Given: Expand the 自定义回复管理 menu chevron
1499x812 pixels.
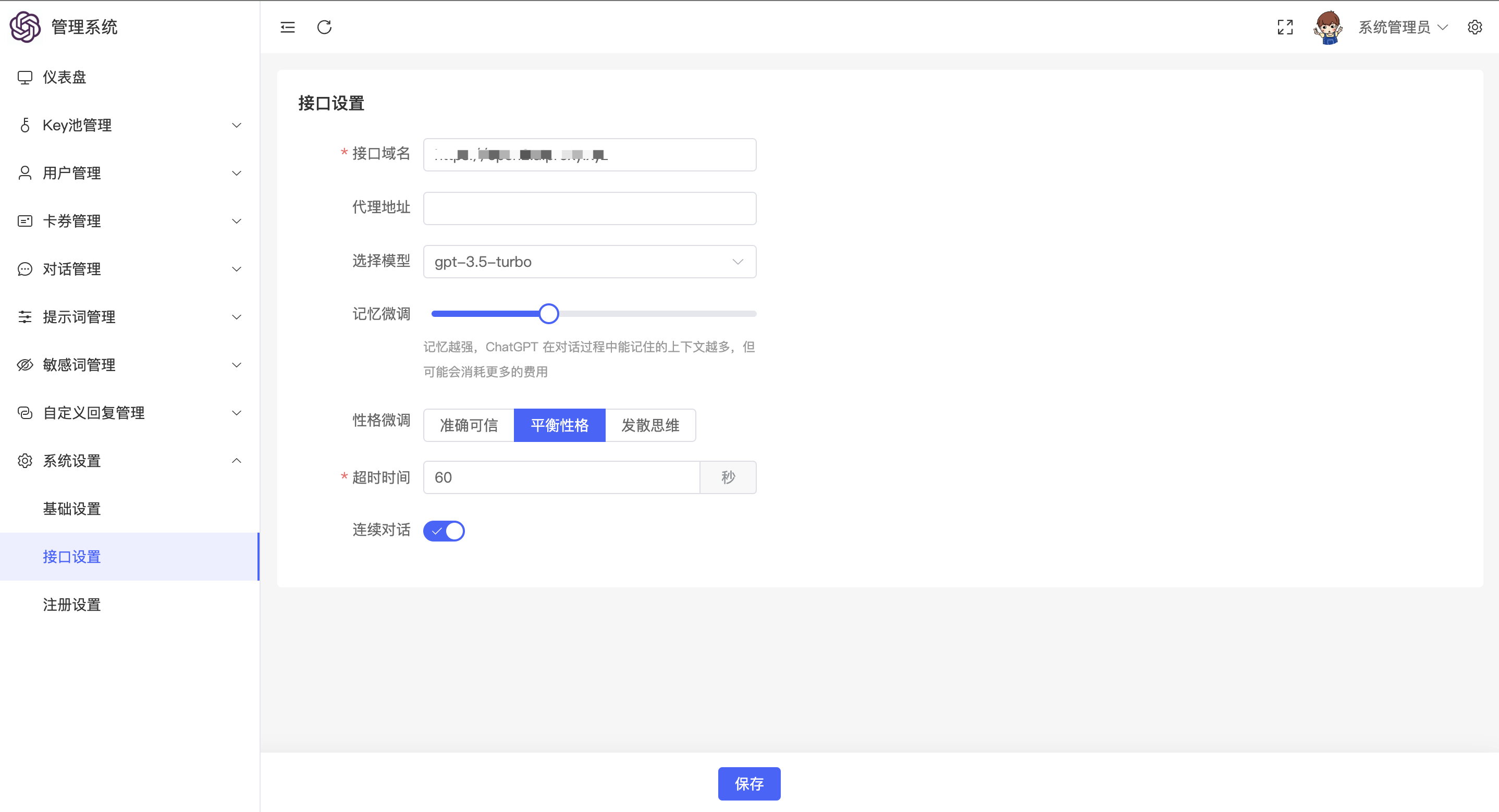Looking at the screenshot, I should 236,413.
